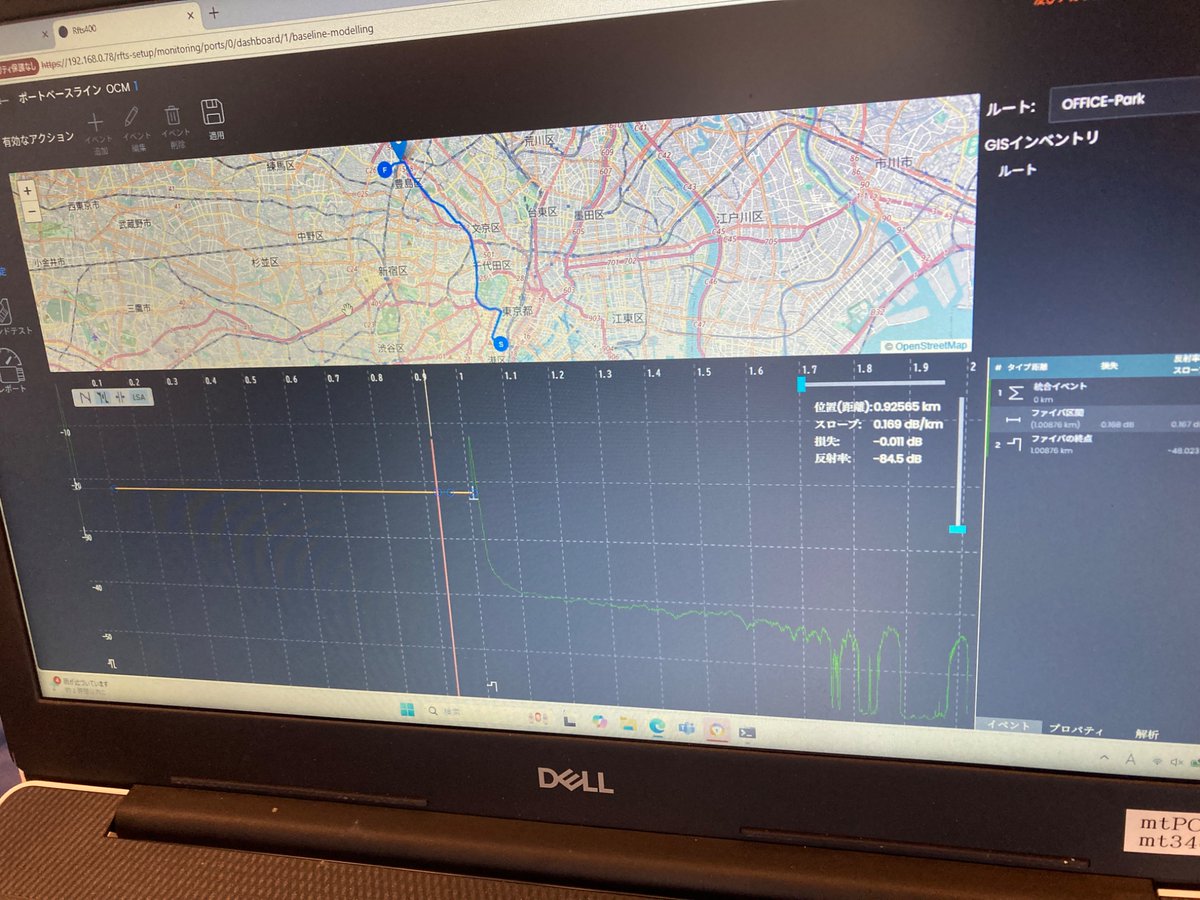Open a new browser tab with plus
This screenshot has height=900, width=1200.
click(x=213, y=13)
